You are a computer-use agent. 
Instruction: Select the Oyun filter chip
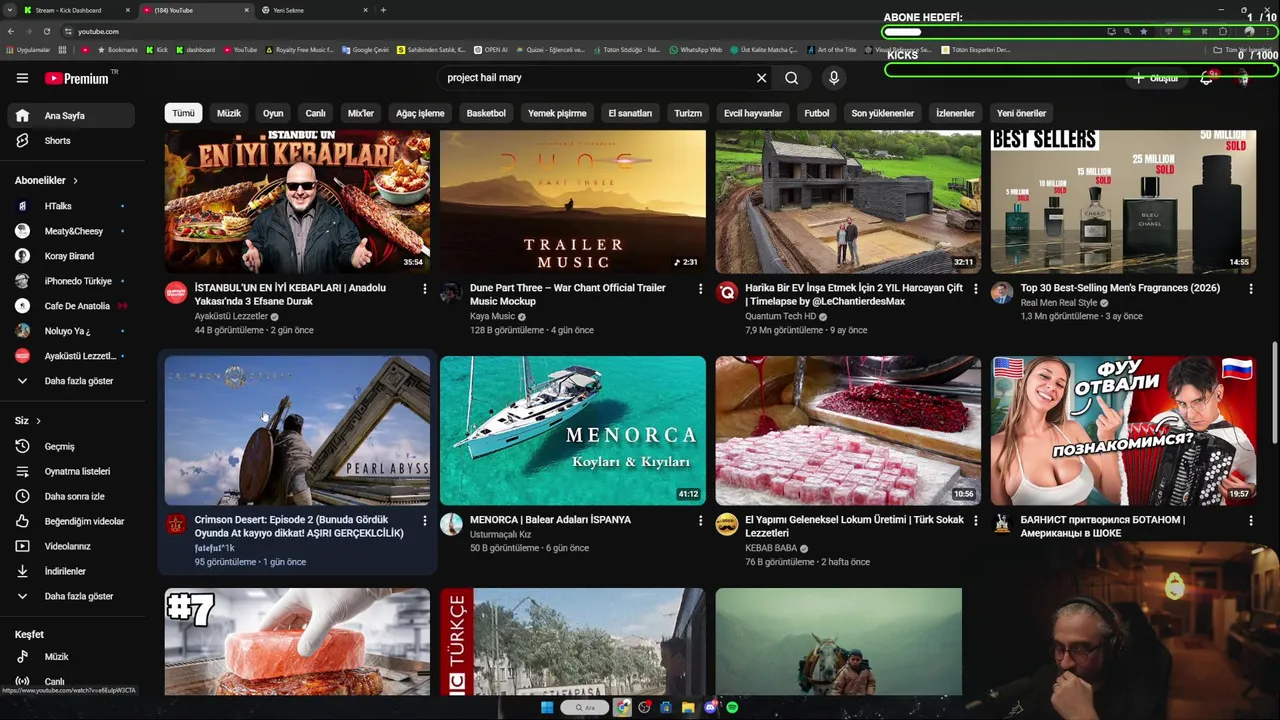[273, 113]
